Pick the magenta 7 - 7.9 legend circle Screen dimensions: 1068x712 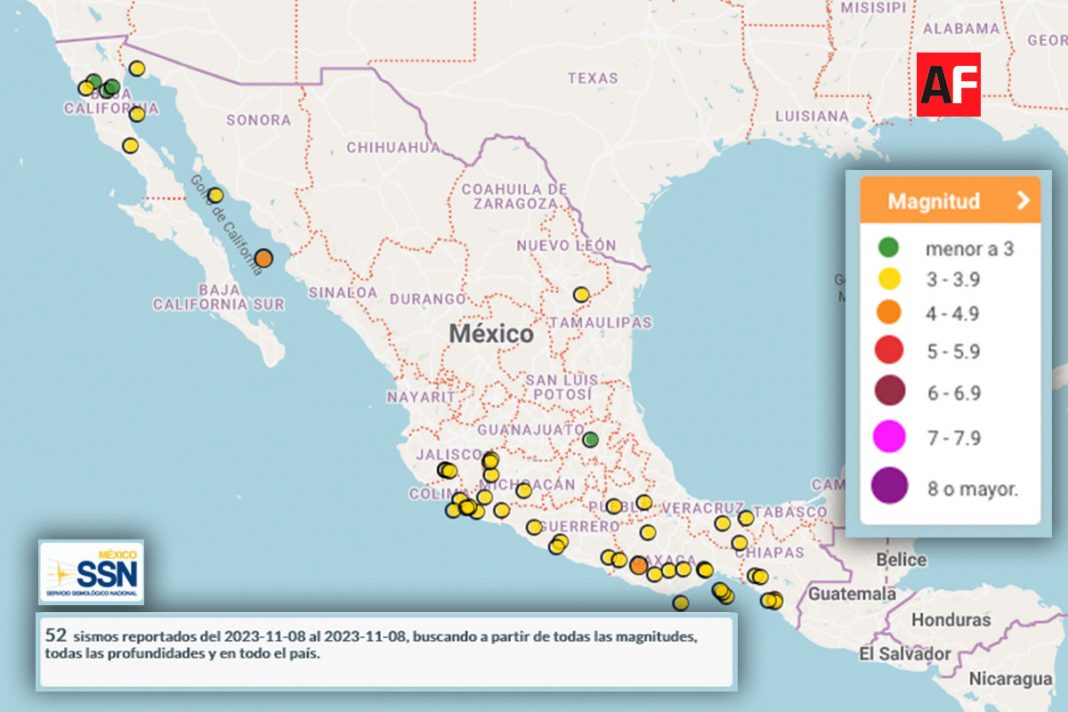[x=888, y=437]
